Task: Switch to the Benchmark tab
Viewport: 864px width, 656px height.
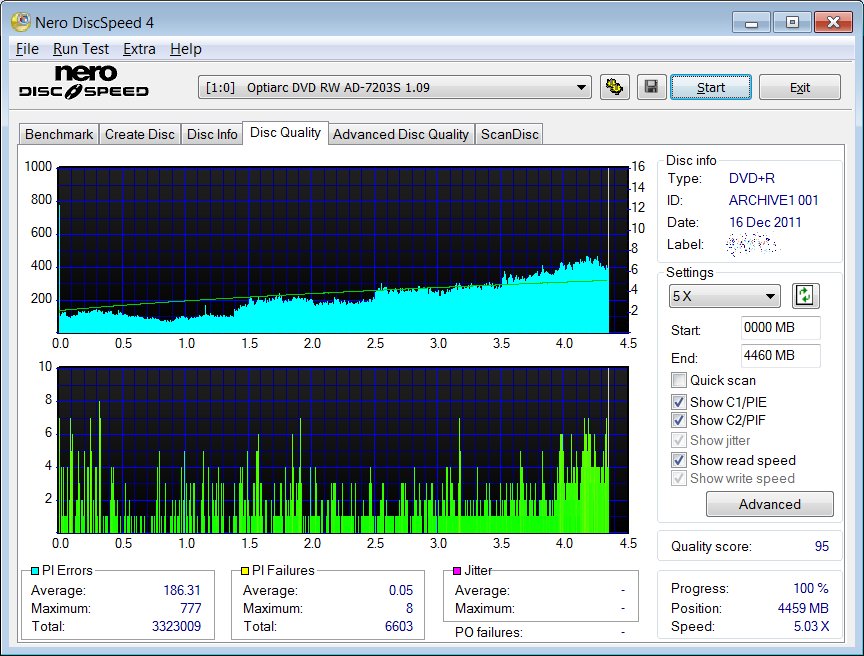Action: click(59, 134)
